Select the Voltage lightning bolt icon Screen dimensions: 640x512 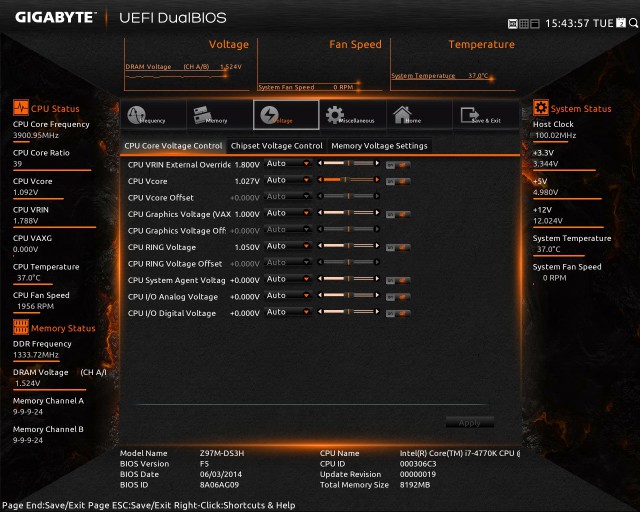(269, 115)
